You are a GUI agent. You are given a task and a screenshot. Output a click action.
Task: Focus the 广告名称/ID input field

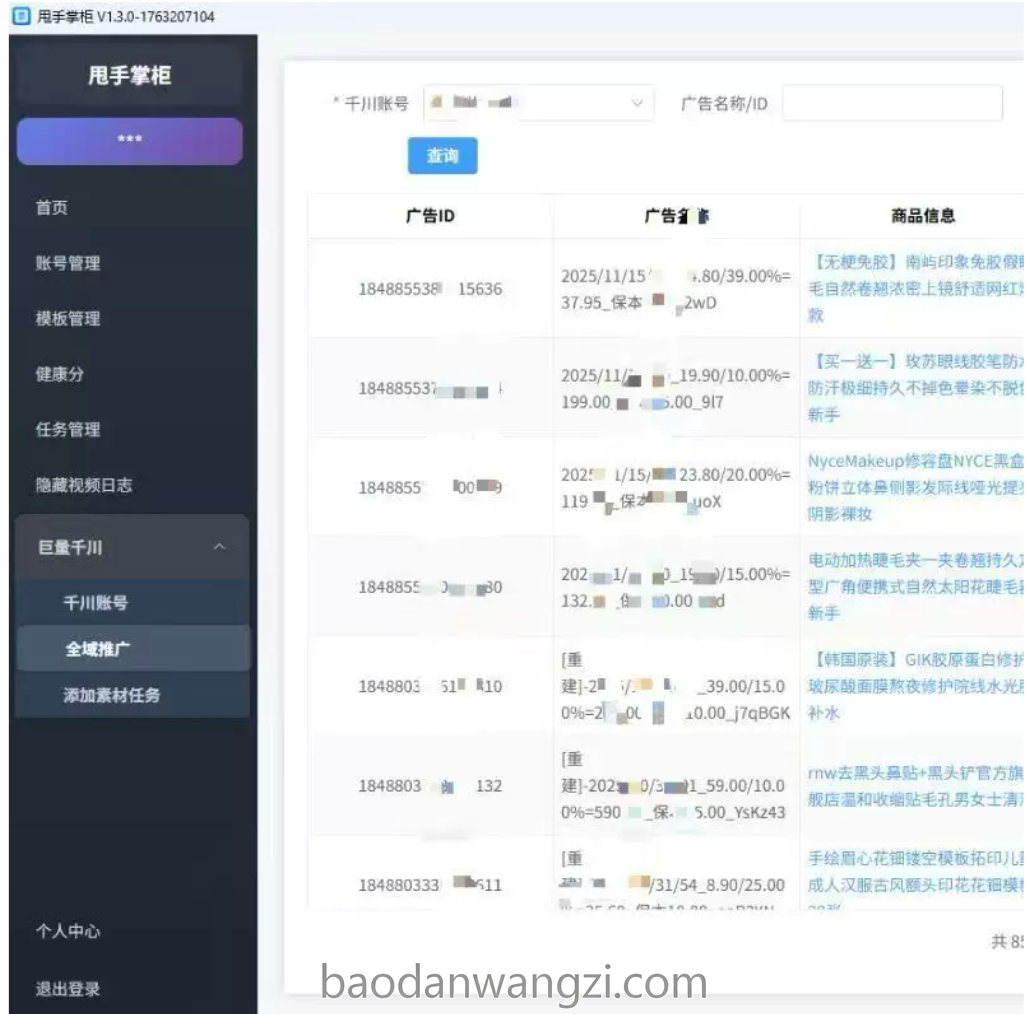click(x=892, y=103)
